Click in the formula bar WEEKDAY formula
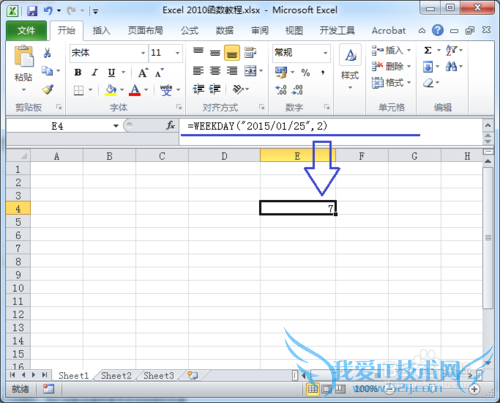500x403 pixels. click(257, 126)
